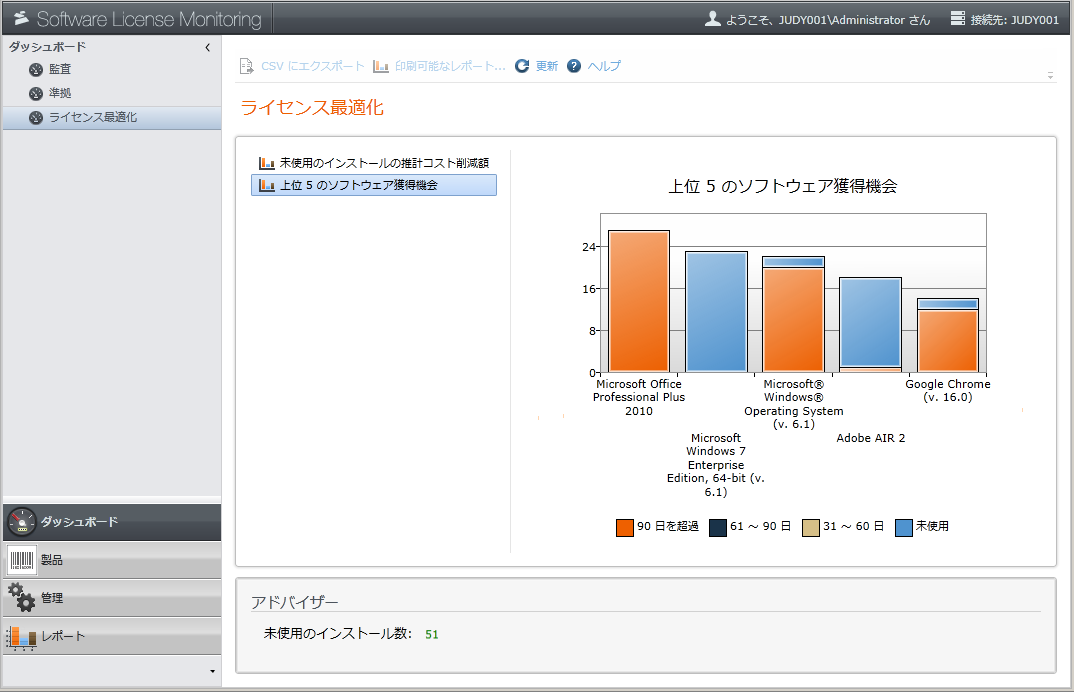Screen dimensions: 1074x692
Task: Click the orange segment of the Google Chrome bar
Action: [948, 341]
